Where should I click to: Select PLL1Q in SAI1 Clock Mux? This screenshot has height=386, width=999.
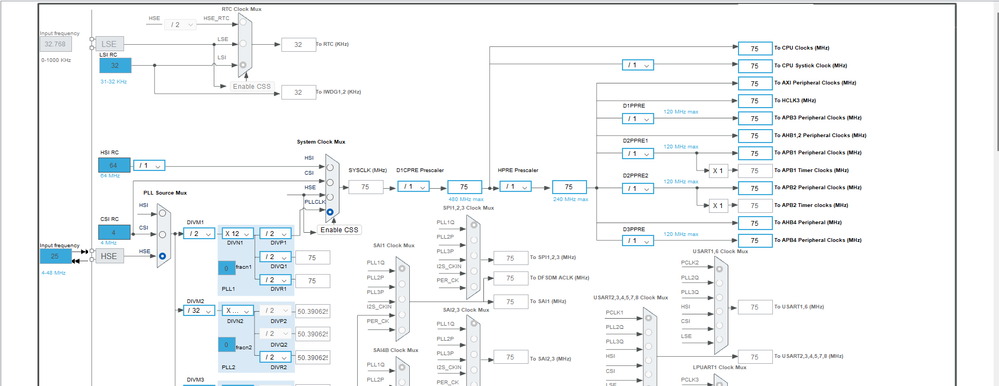click(402, 269)
